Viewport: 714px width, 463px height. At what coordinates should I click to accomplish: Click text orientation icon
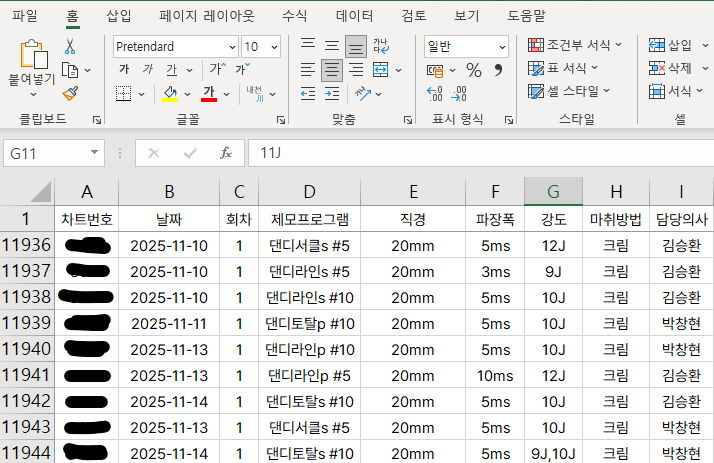363,94
